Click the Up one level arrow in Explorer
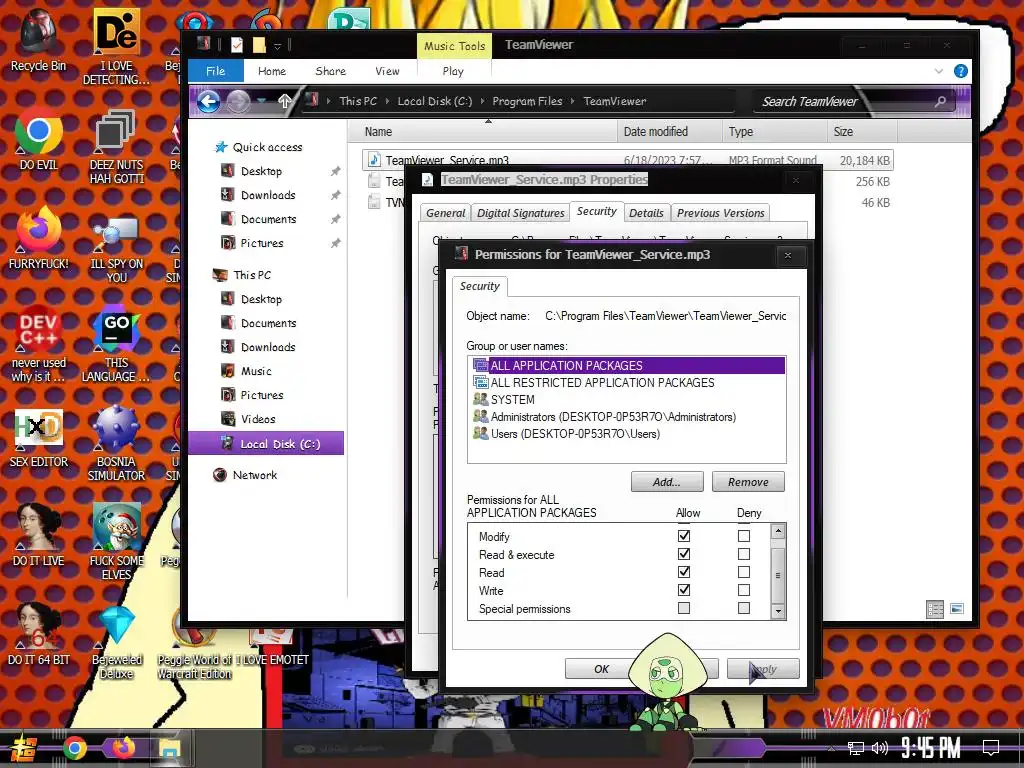The width and height of the screenshot is (1024, 768). (285, 101)
